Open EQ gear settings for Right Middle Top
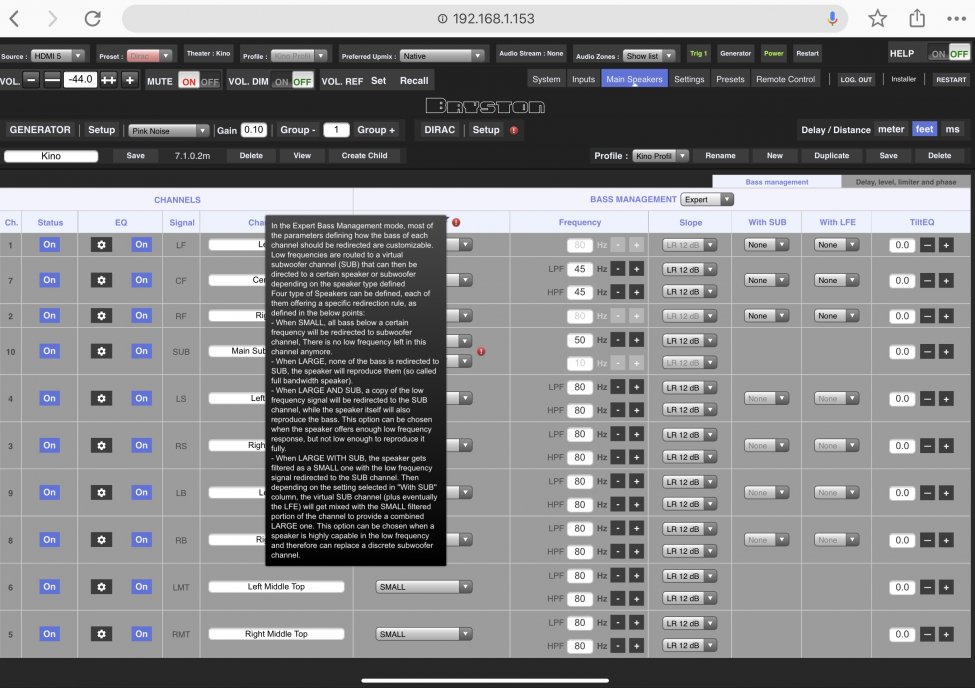975x688 pixels. [x=100, y=634]
